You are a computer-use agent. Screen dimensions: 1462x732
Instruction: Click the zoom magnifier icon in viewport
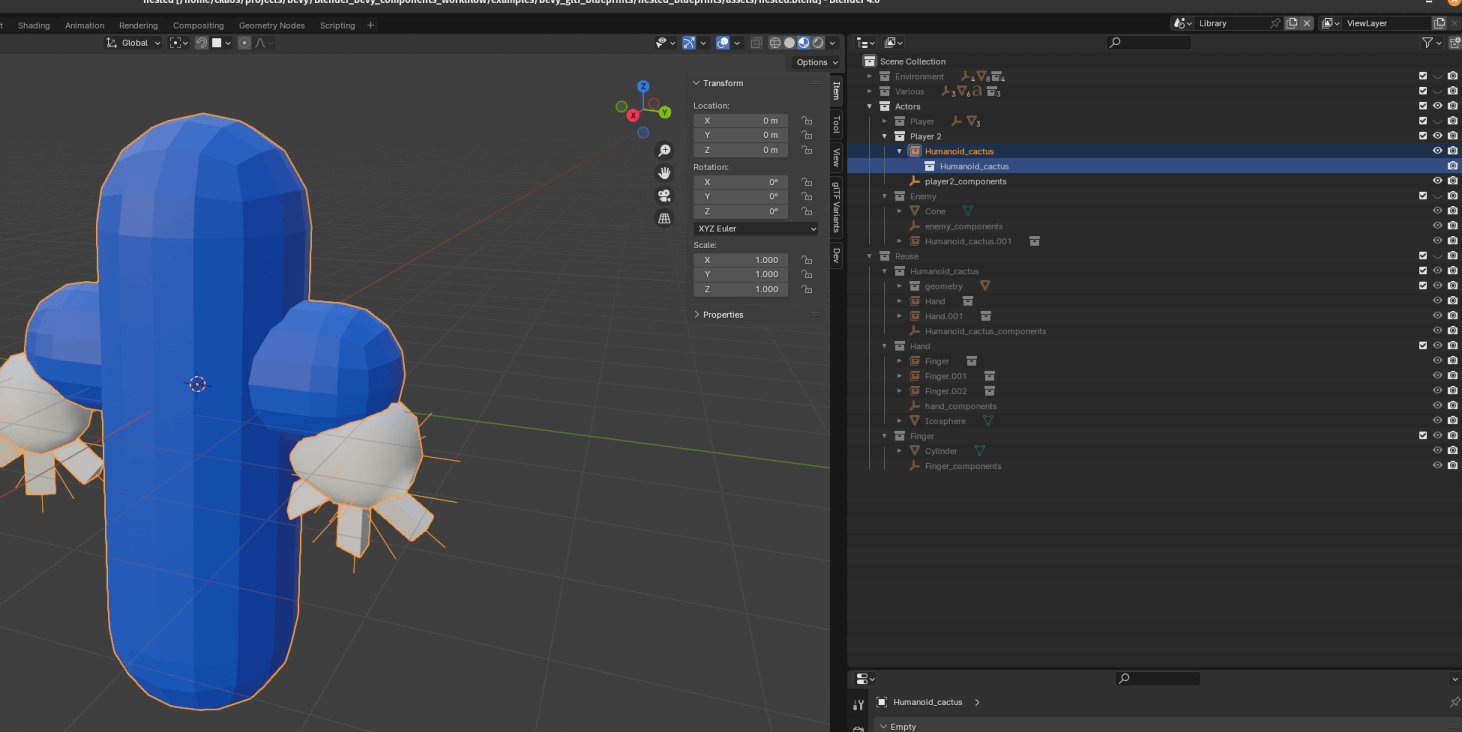tap(664, 150)
